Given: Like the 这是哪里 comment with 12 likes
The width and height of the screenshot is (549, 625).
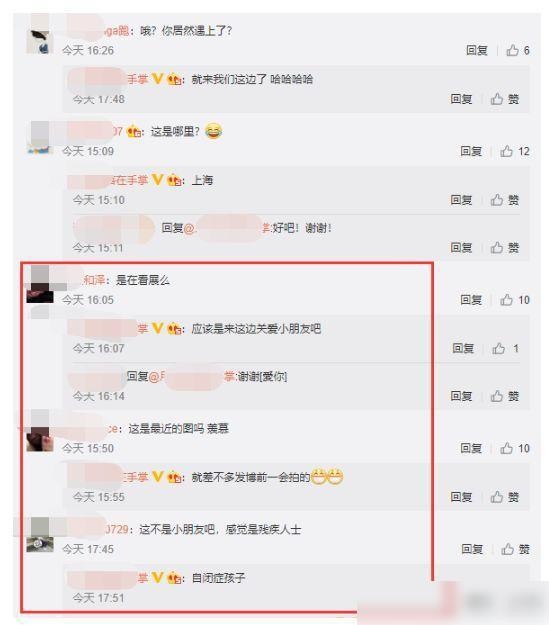Looking at the screenshot, I should (515, 151).
